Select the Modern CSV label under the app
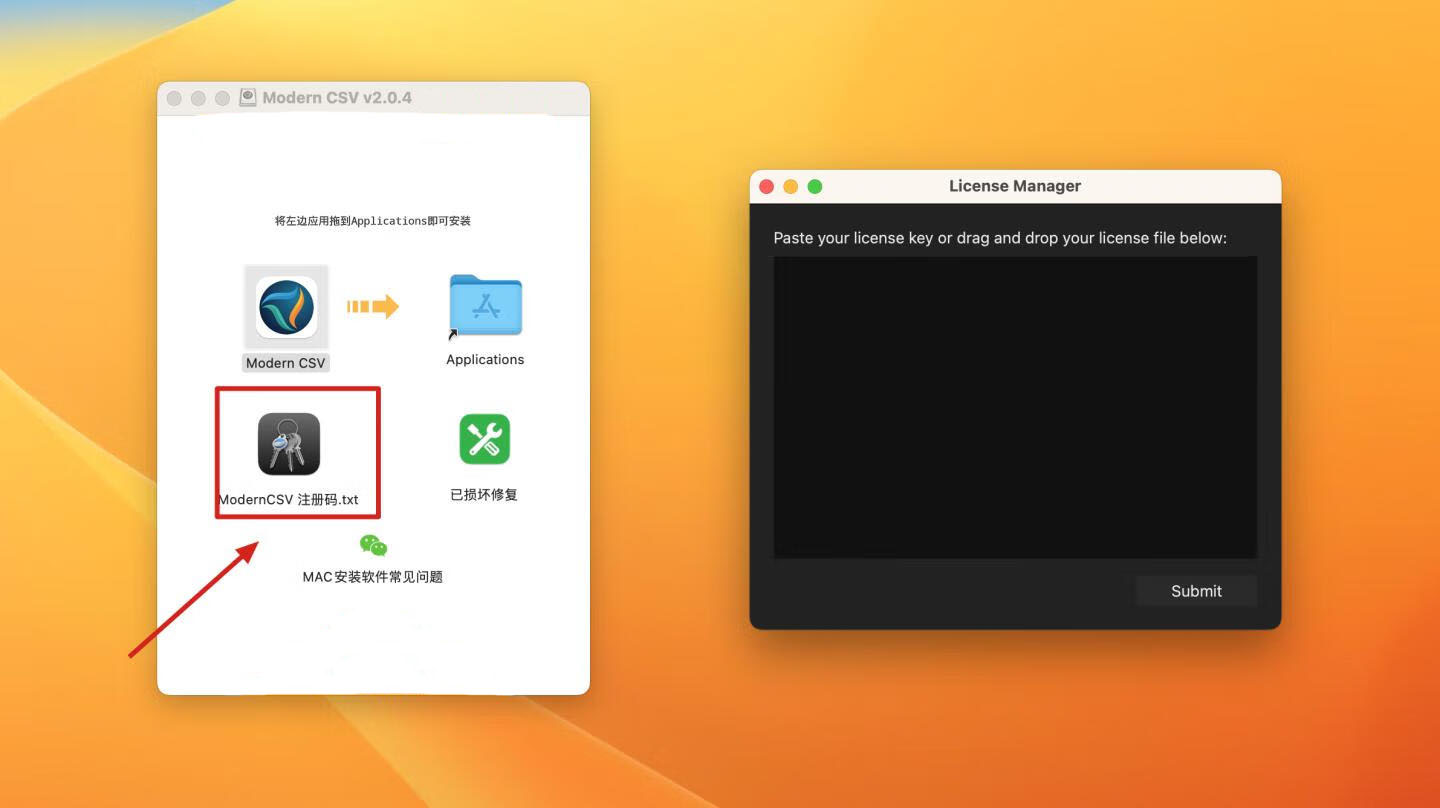1440x808 pixels. (x=286, y=363)
